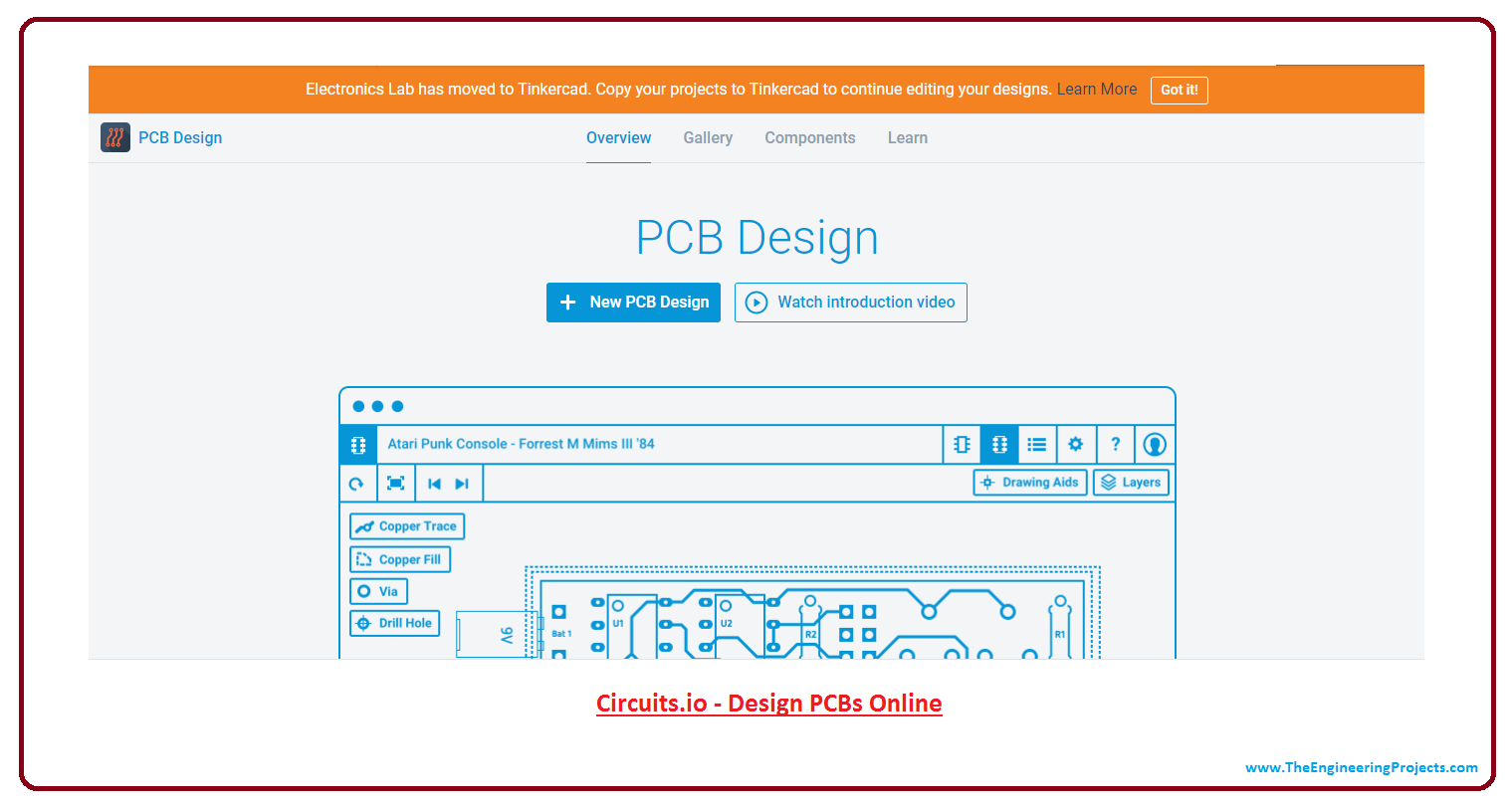Watch introduction video
The width and height of the screenshot is (1511, 812).
tap(851, 303)
